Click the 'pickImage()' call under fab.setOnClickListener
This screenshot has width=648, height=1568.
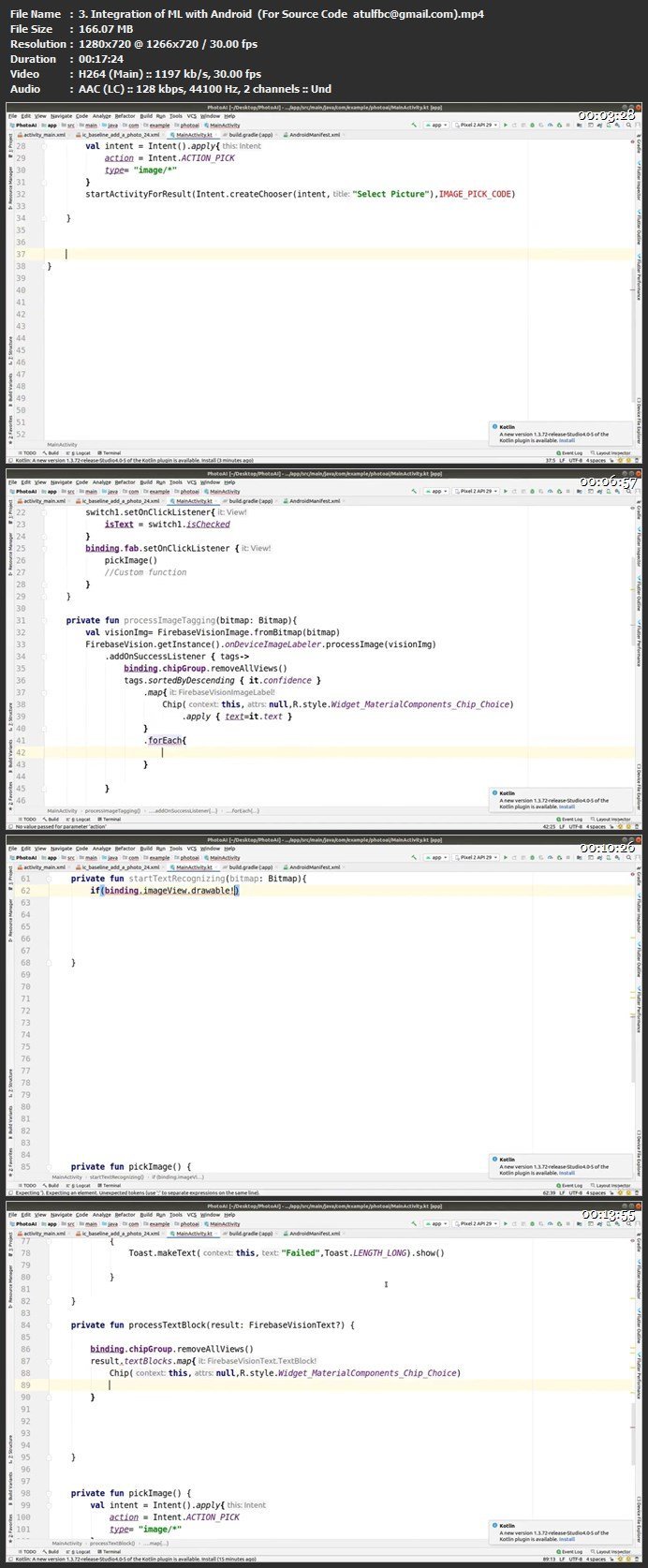pos(130,560)
